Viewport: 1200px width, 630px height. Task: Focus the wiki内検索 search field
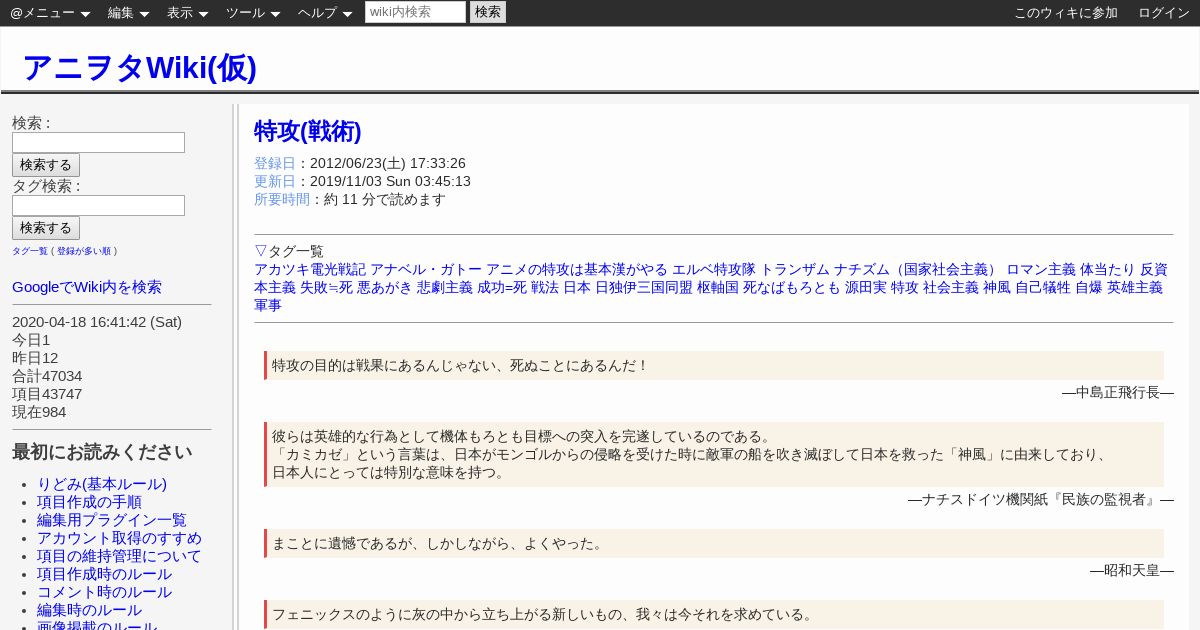click(x=415, y=12)
